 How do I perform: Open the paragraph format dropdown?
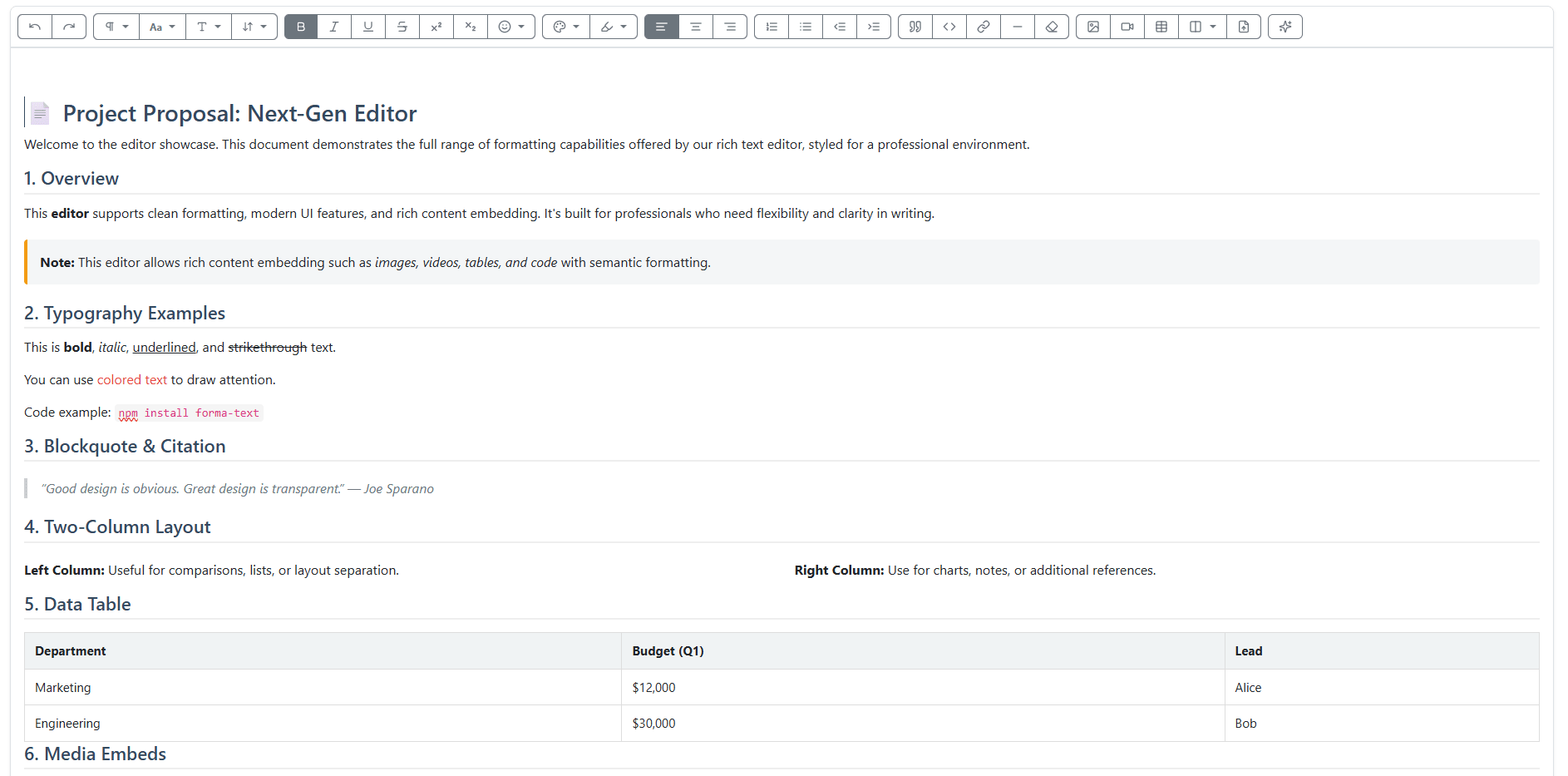116,27
